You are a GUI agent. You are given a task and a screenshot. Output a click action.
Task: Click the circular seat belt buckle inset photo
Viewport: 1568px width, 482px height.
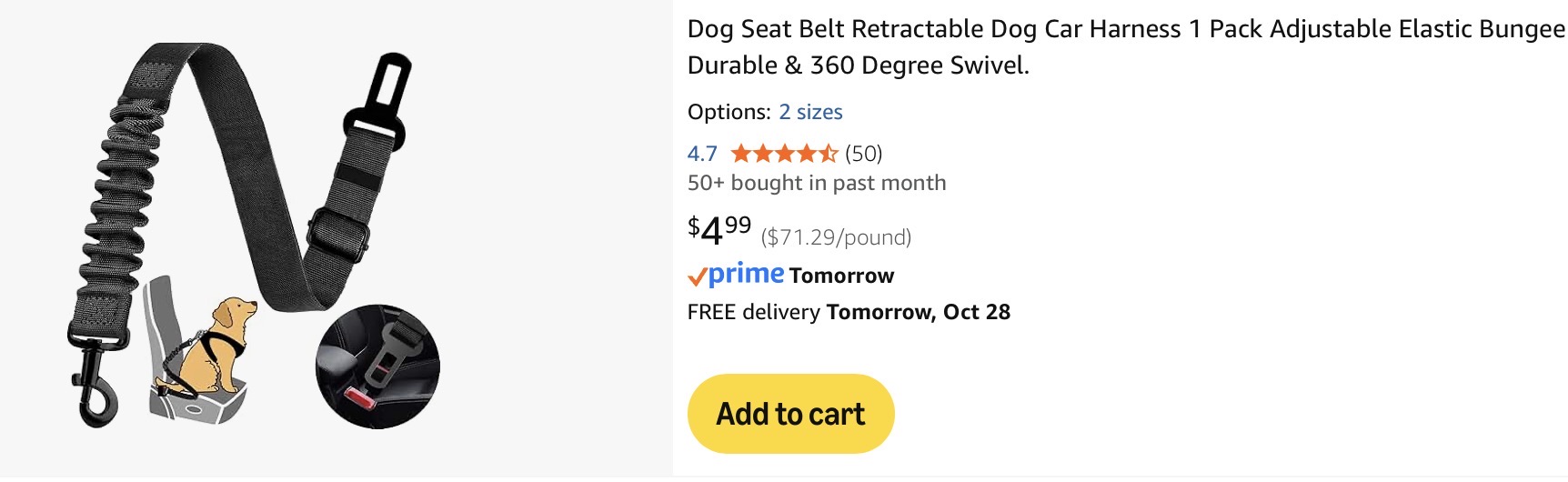[377, 366]
